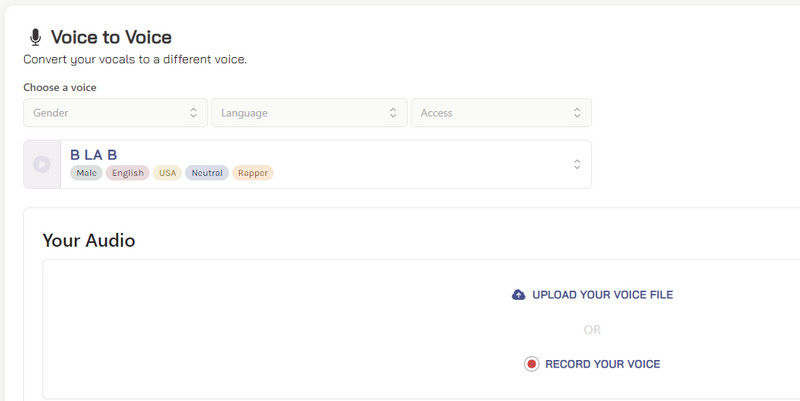Select the B LA B voice name
The width and height of the screenshot is (800, 401).
(x=94, y=154)
